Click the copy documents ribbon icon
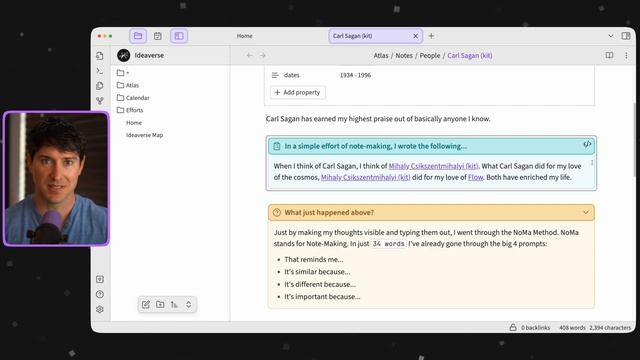The image size is (640, 360). [x=100, y=86]
